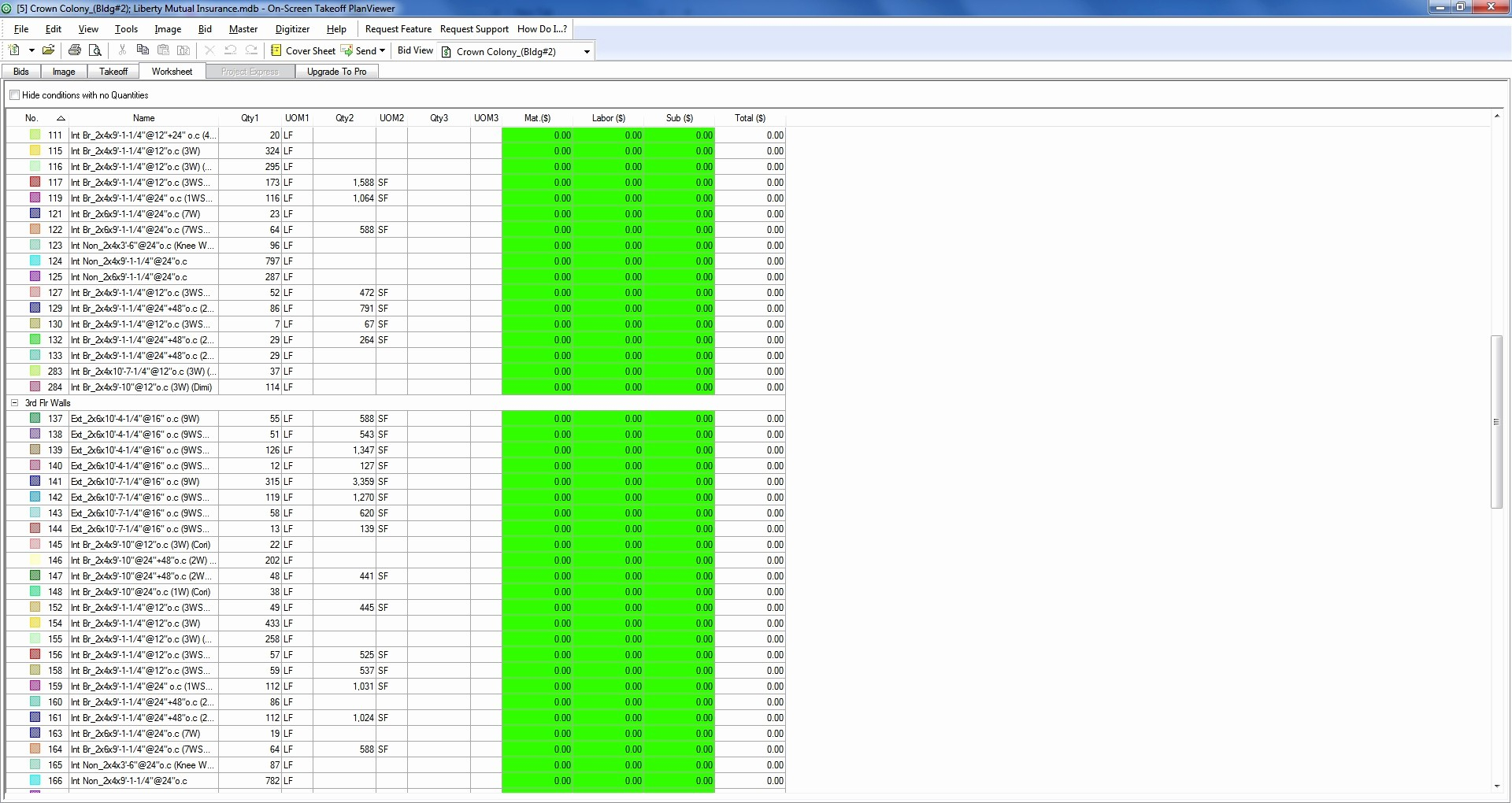Viewport: 1512px width, 803px height.
Task: Click the Cover Sheet toolbar button
Action: point(302,50)
